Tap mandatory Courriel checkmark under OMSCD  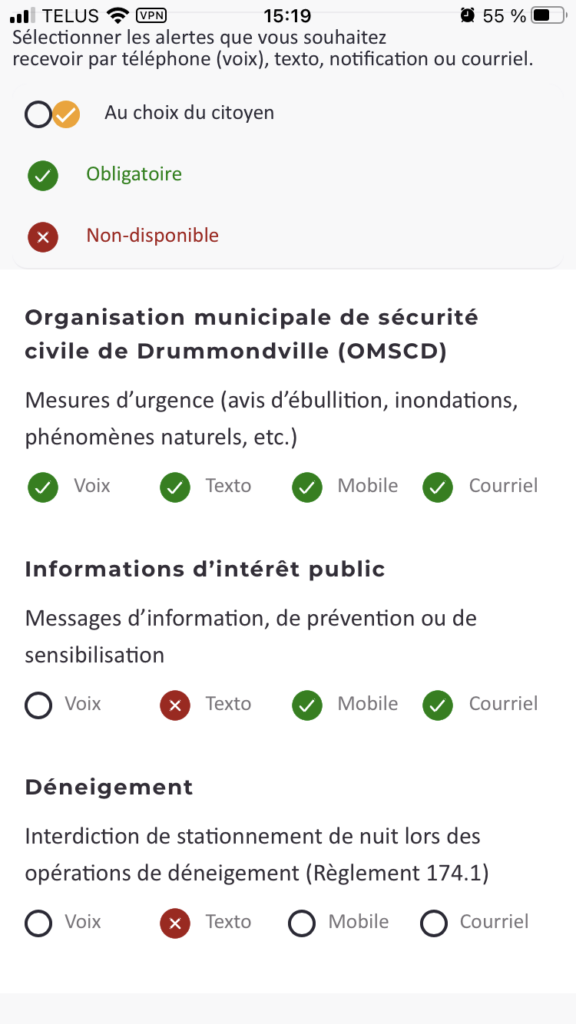[438, 487]
